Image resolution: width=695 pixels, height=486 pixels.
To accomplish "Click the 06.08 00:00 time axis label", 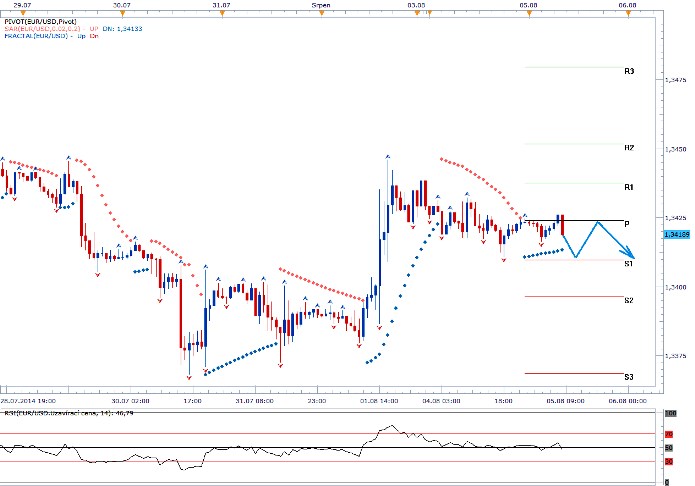I will click(x=628, y=401).
